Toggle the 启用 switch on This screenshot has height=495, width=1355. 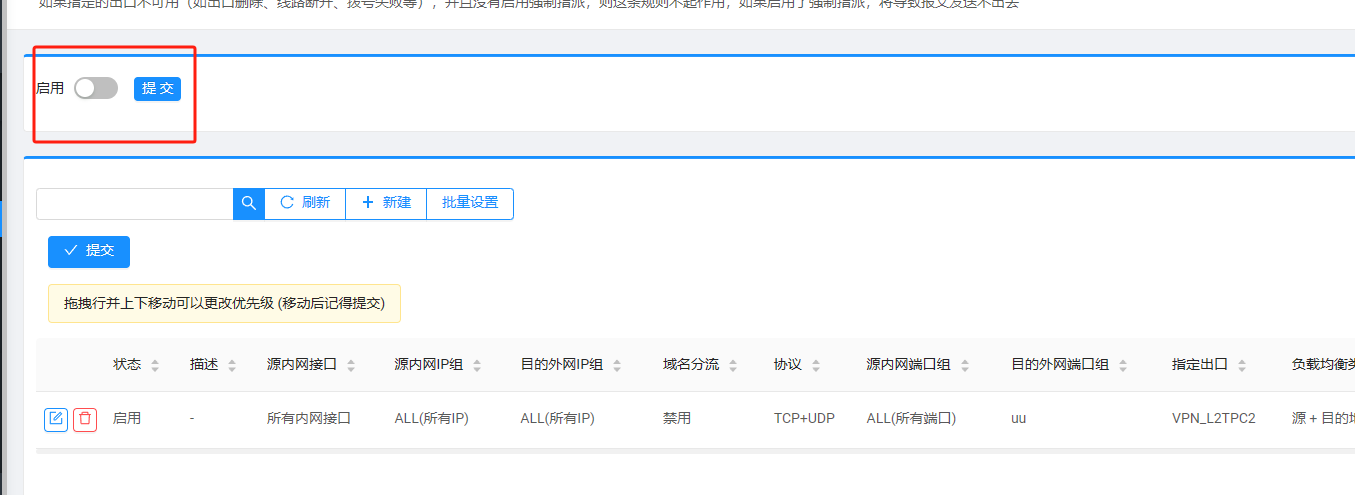96,88
